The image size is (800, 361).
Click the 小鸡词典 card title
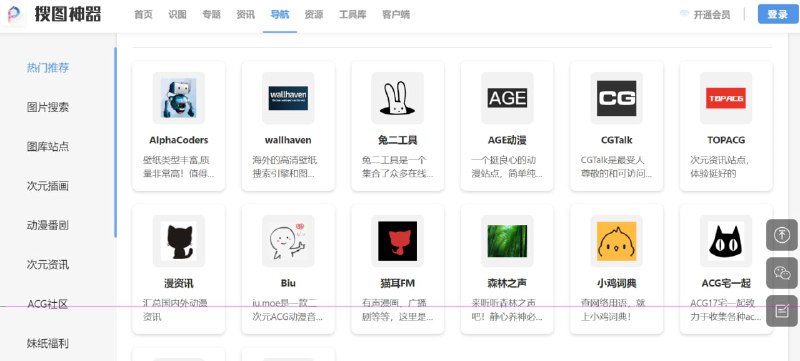[x=616, y=283]
